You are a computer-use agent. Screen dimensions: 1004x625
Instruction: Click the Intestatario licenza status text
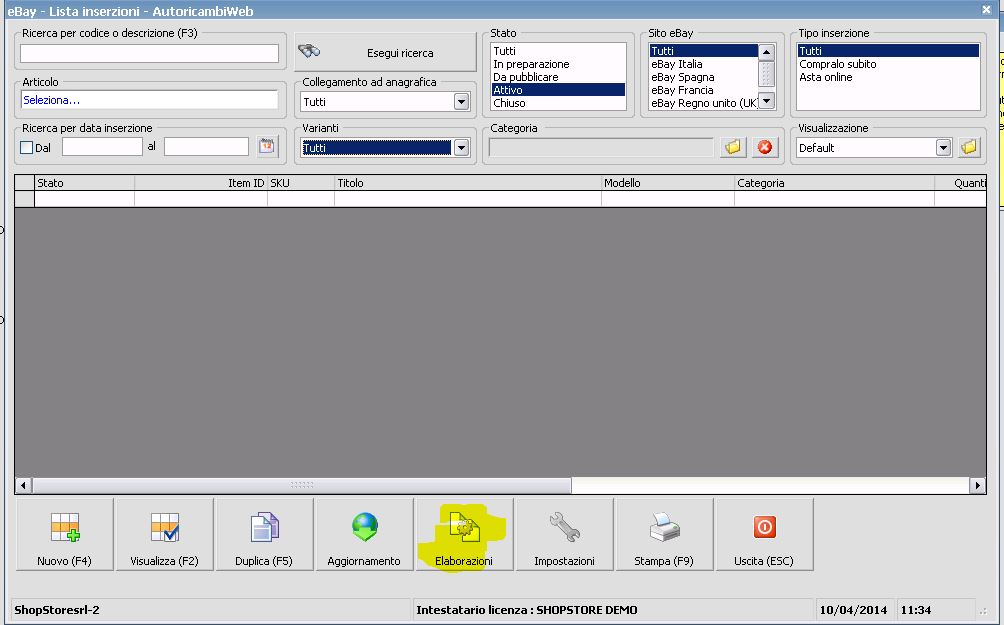pos(526,610)
